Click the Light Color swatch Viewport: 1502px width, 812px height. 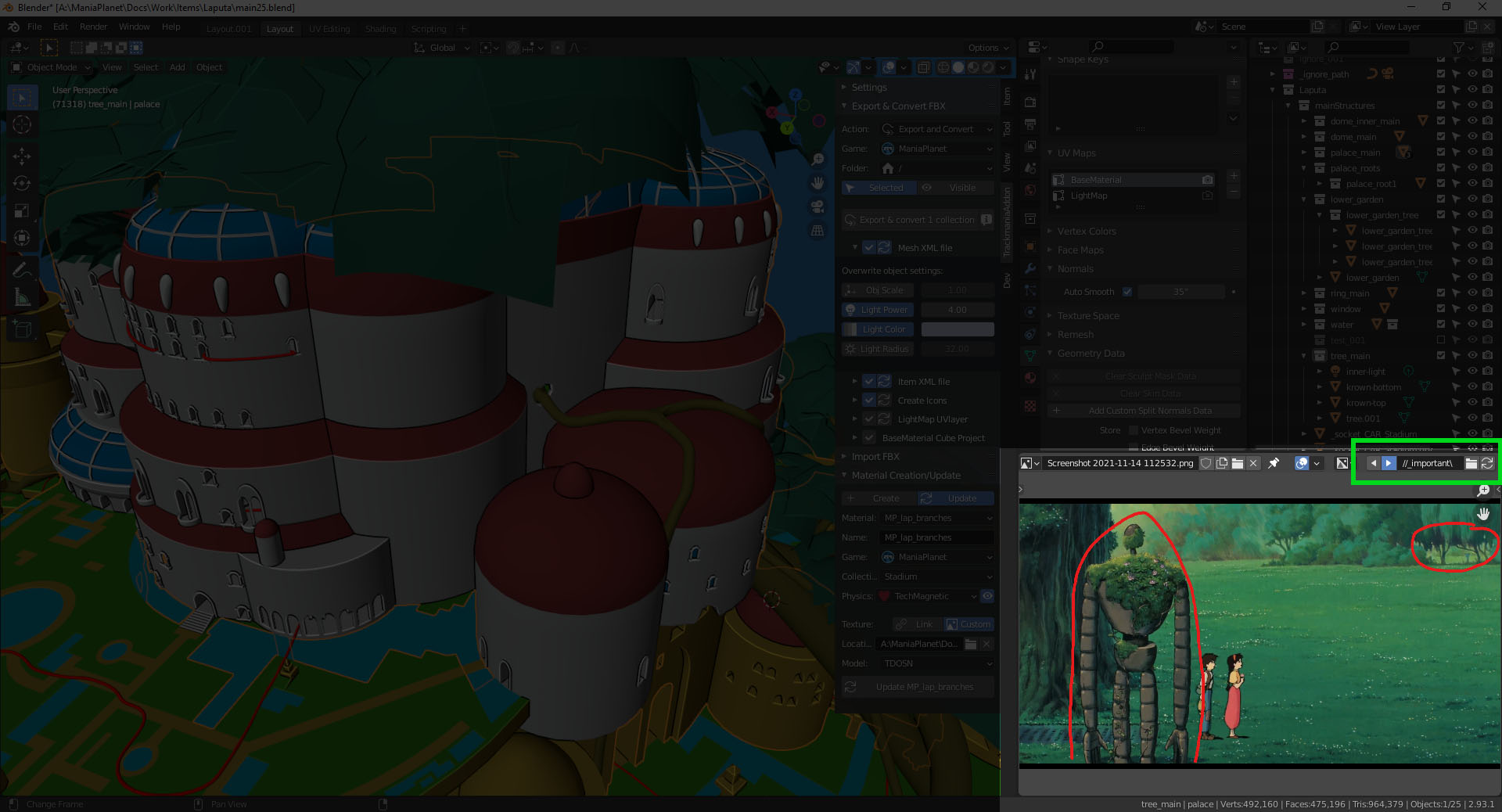tap(958, 329)
